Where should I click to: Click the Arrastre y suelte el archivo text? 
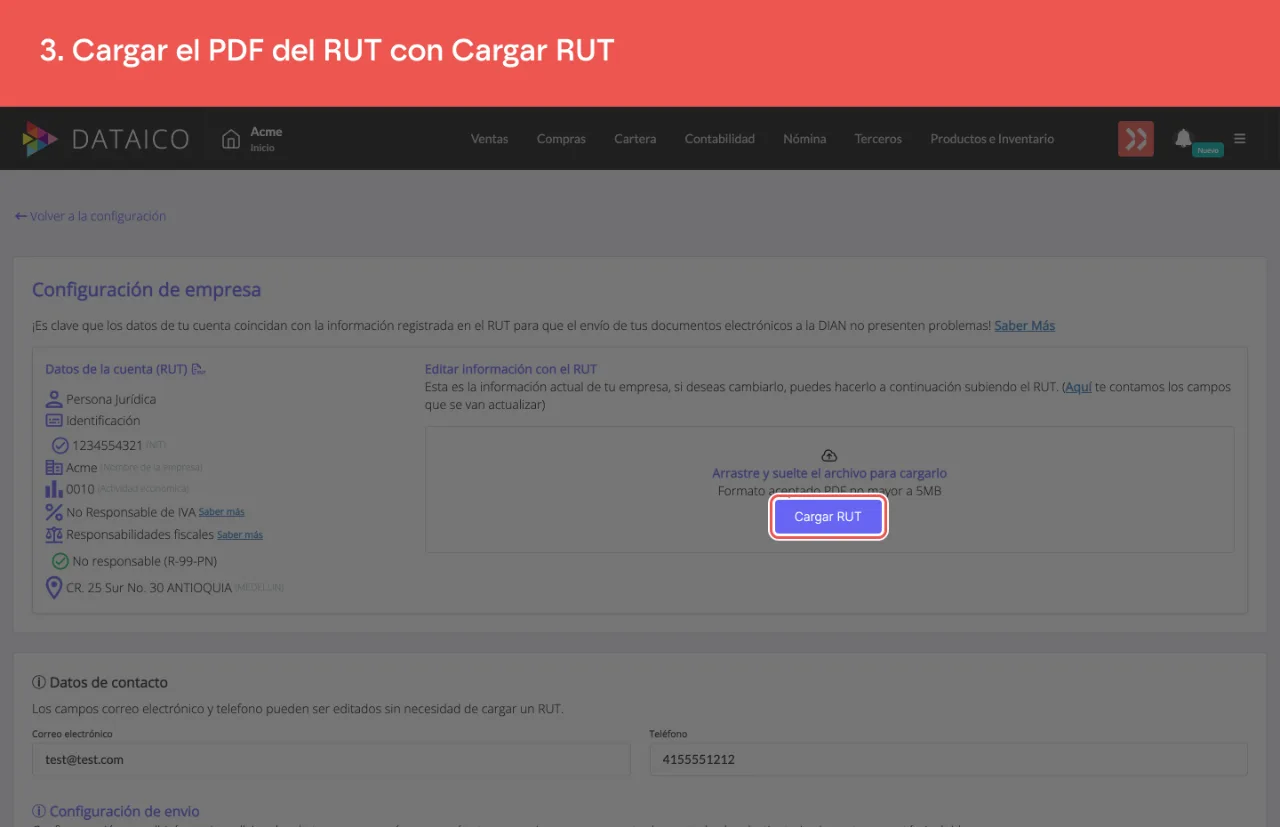pyautogui.click(x=829, y=473)
